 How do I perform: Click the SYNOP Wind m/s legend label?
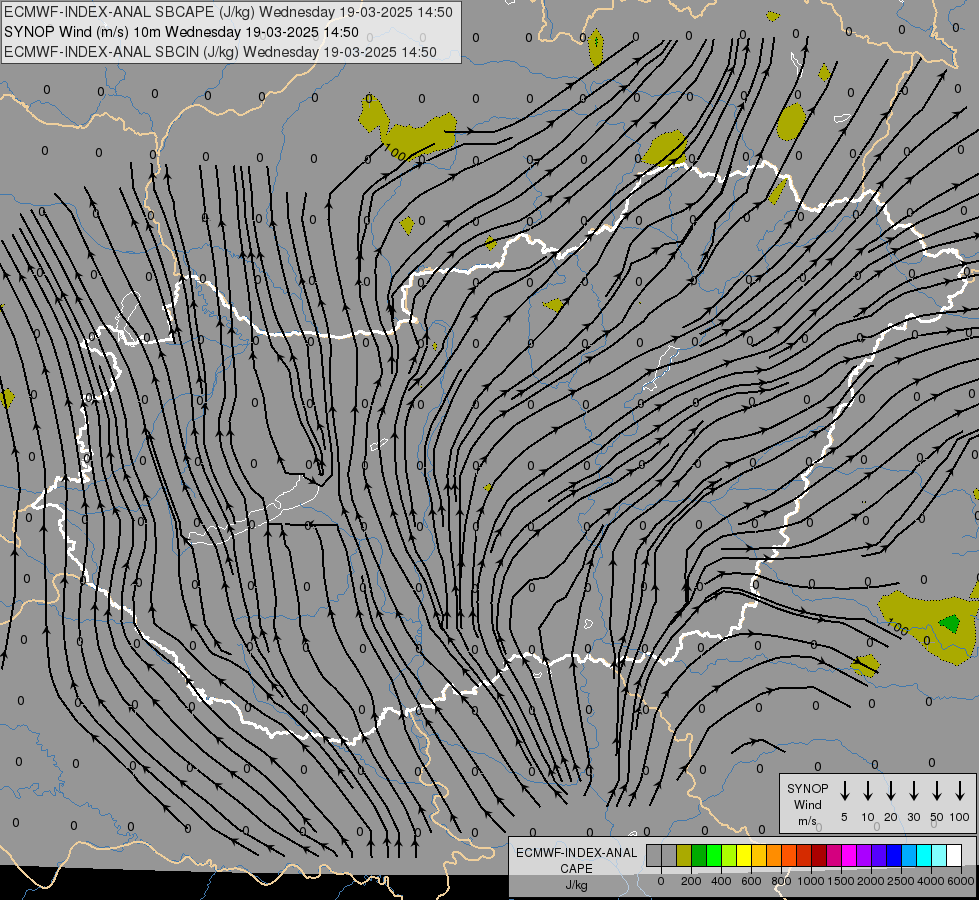[807, 804]
